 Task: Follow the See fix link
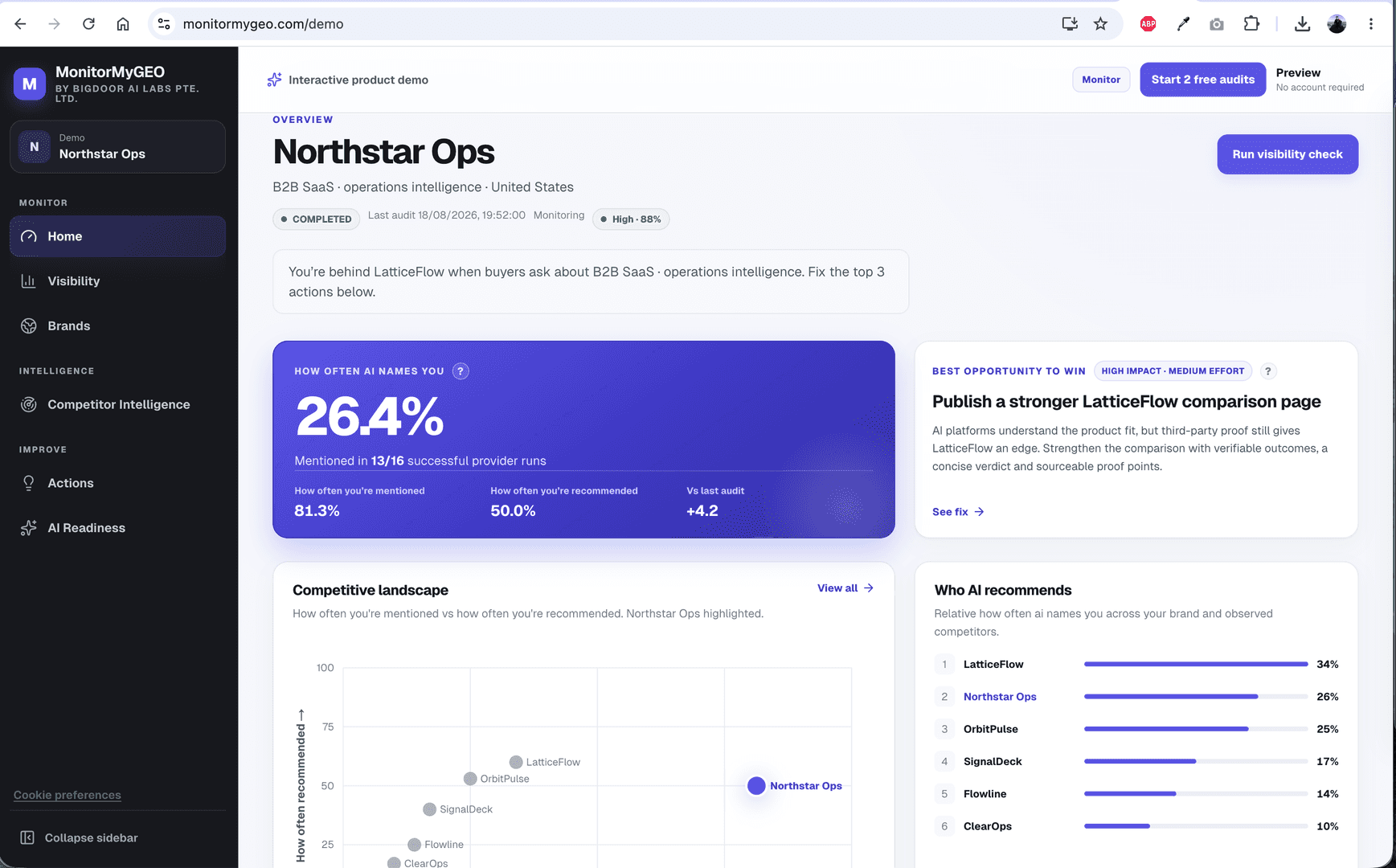(x=958, y=512)
